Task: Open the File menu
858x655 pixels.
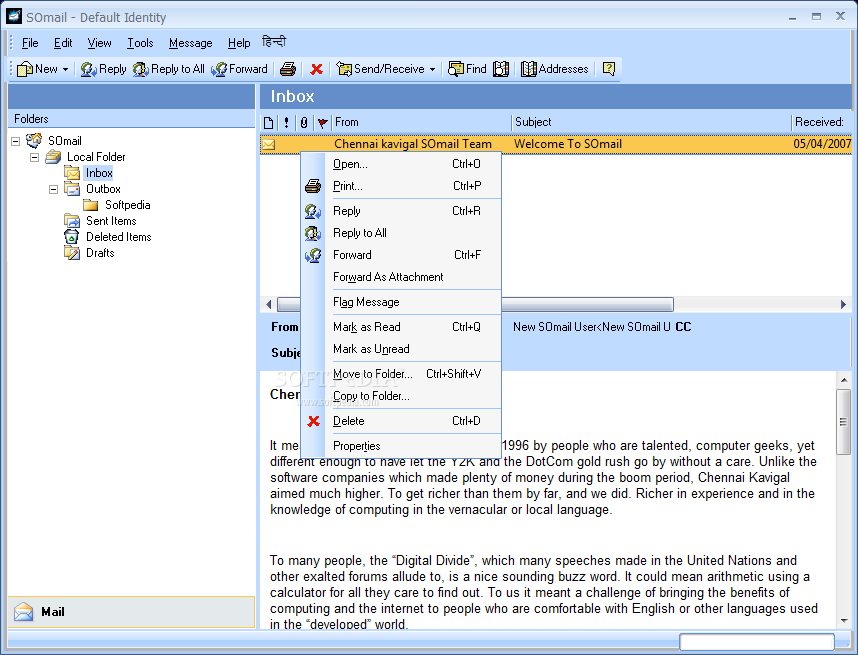Action: point(30,43)
